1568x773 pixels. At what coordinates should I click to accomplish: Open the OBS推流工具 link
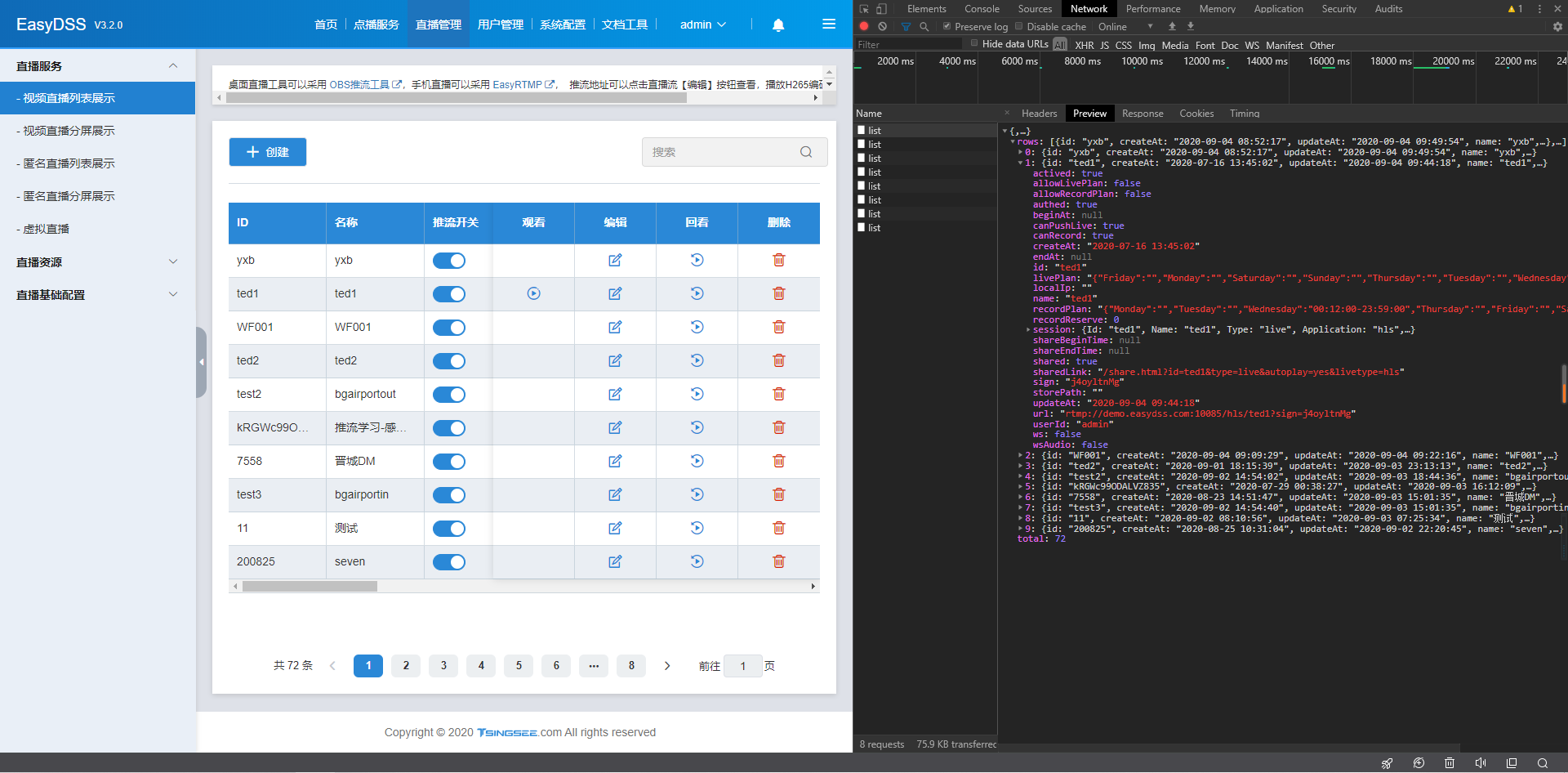(x=366, y=84)
